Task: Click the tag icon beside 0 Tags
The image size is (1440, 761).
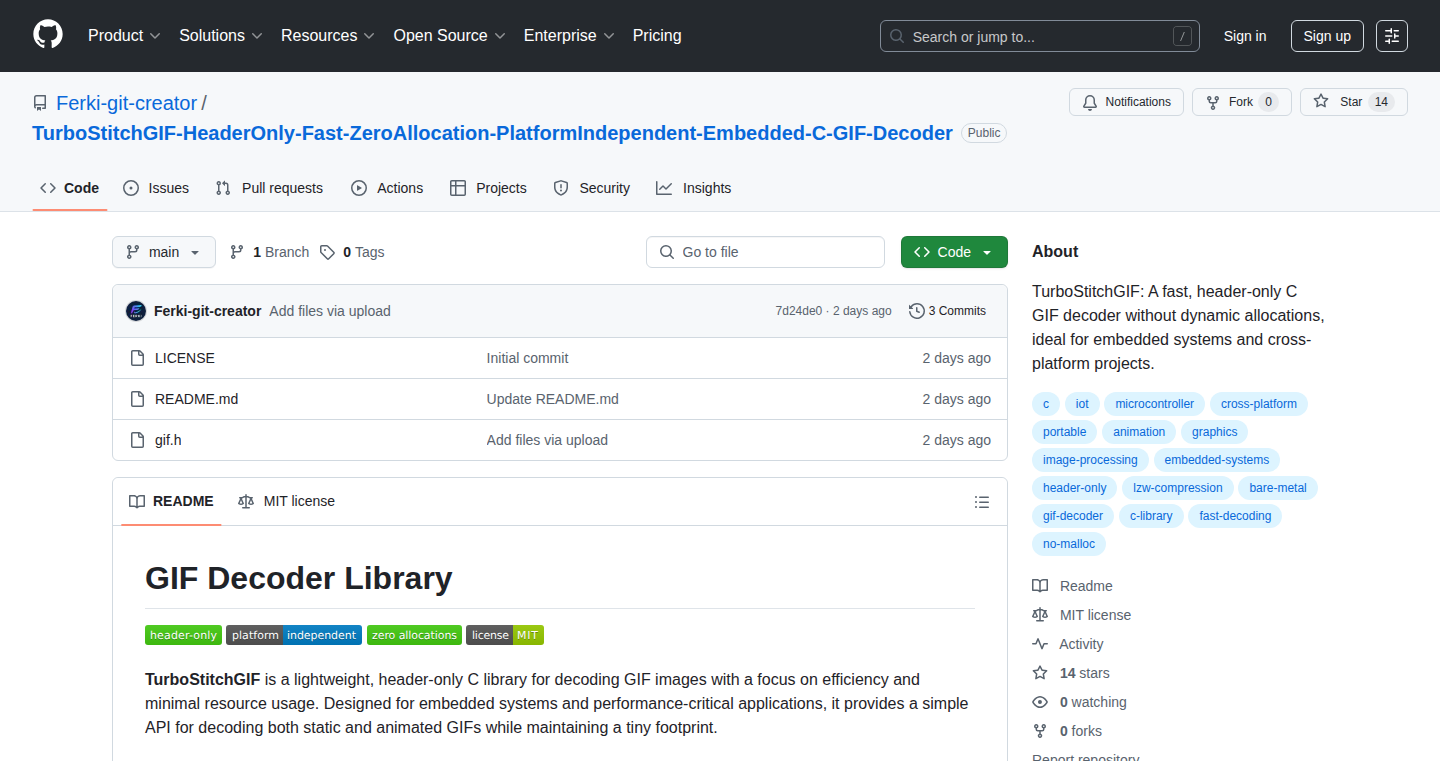Action: (327, 252)
